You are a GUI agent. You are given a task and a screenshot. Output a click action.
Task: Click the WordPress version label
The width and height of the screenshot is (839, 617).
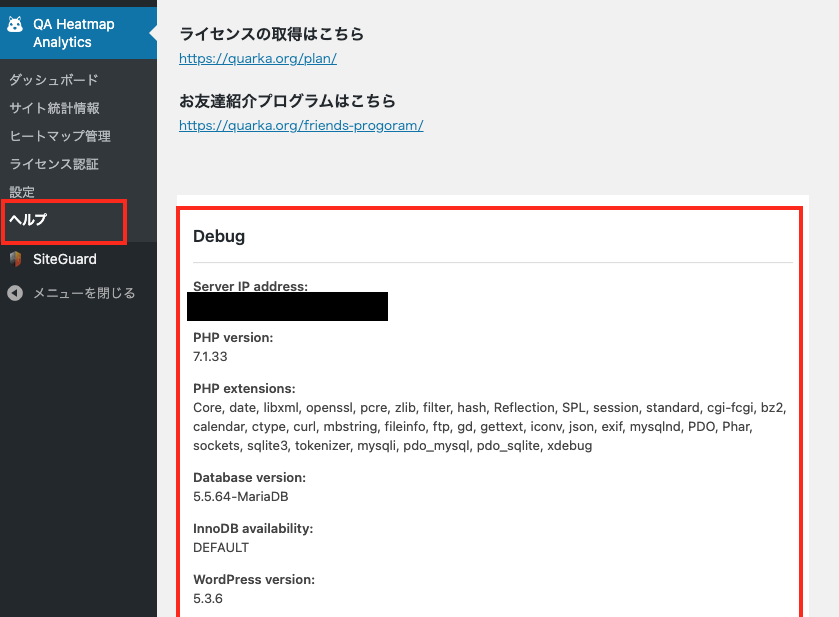coord(254,580)
